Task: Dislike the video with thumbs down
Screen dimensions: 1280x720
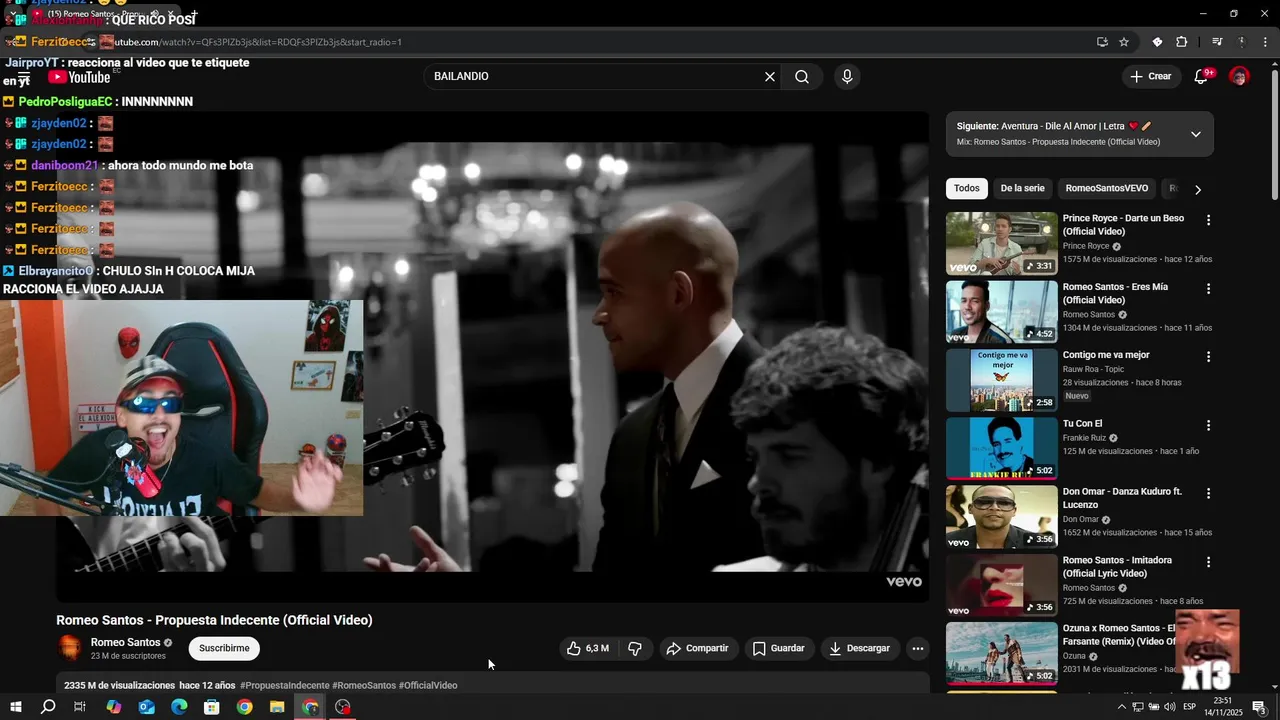Action: 635,648
